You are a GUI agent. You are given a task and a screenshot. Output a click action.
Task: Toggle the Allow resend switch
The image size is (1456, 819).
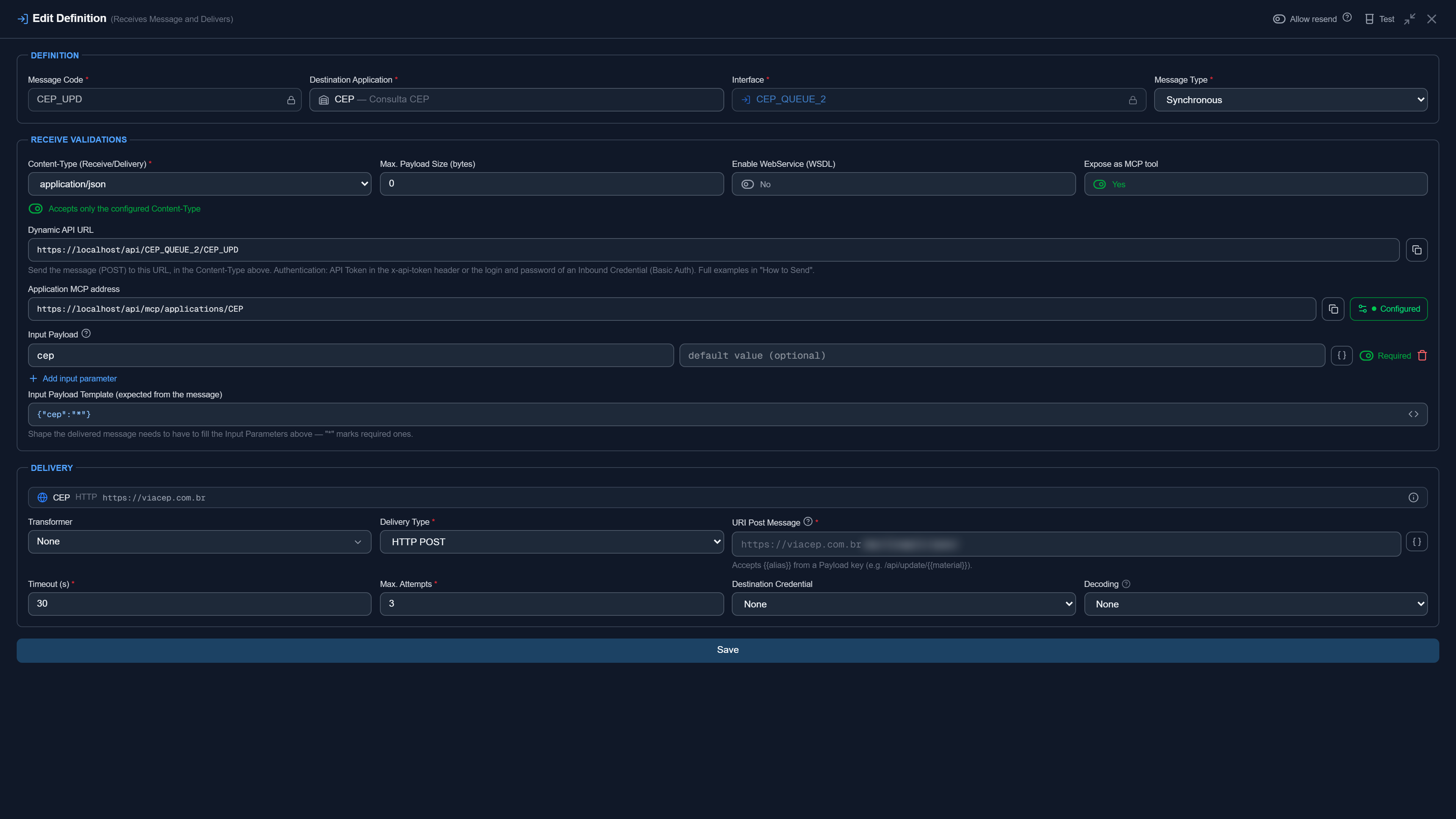pos(1279,19)
